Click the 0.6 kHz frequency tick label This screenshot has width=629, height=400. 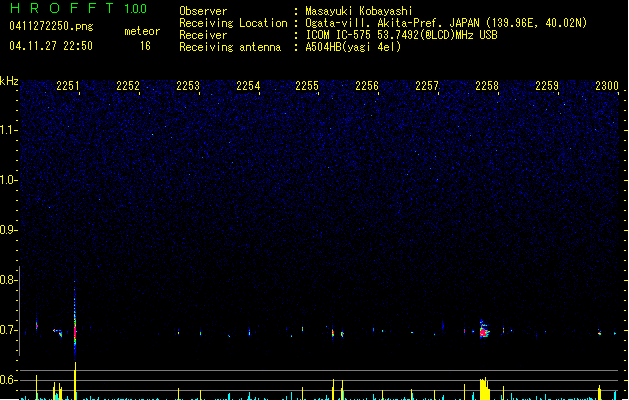tap(8, 380)
